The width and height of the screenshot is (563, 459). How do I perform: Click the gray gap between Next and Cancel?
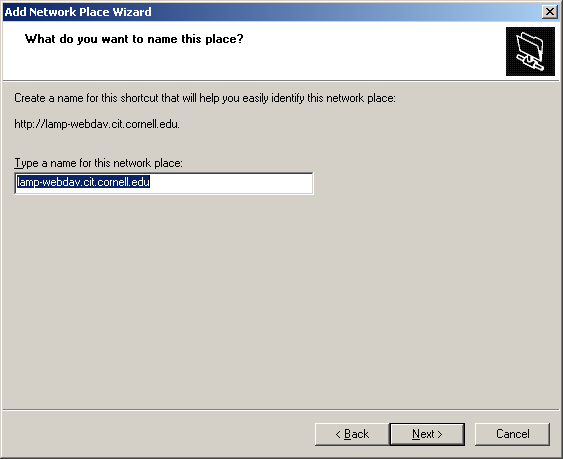click(x=470, y=434)
